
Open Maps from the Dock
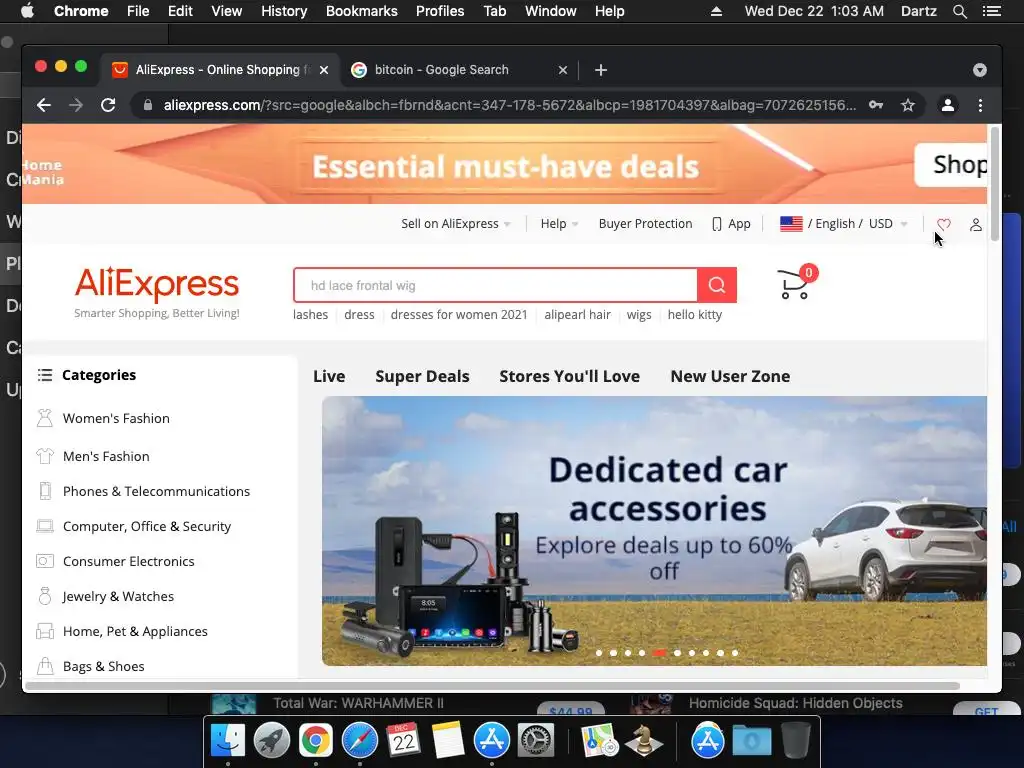[x=600, y=741]
